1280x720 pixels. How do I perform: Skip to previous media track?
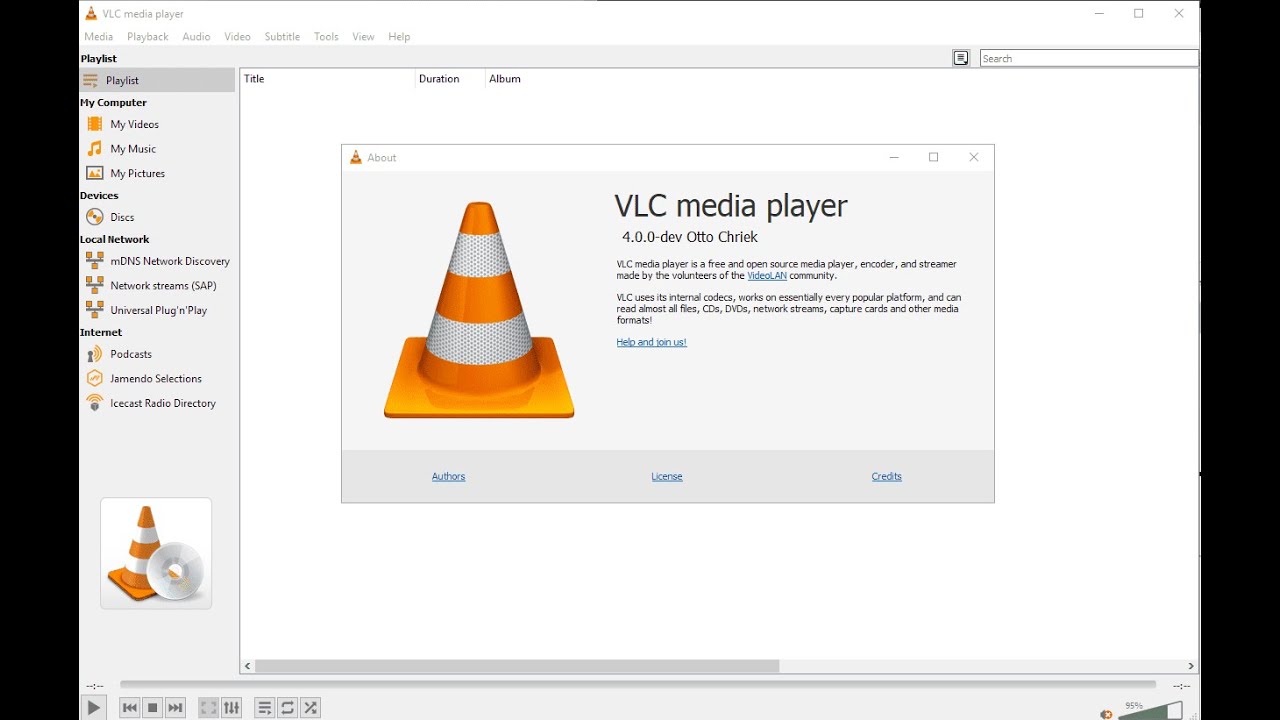click(129, 708)
